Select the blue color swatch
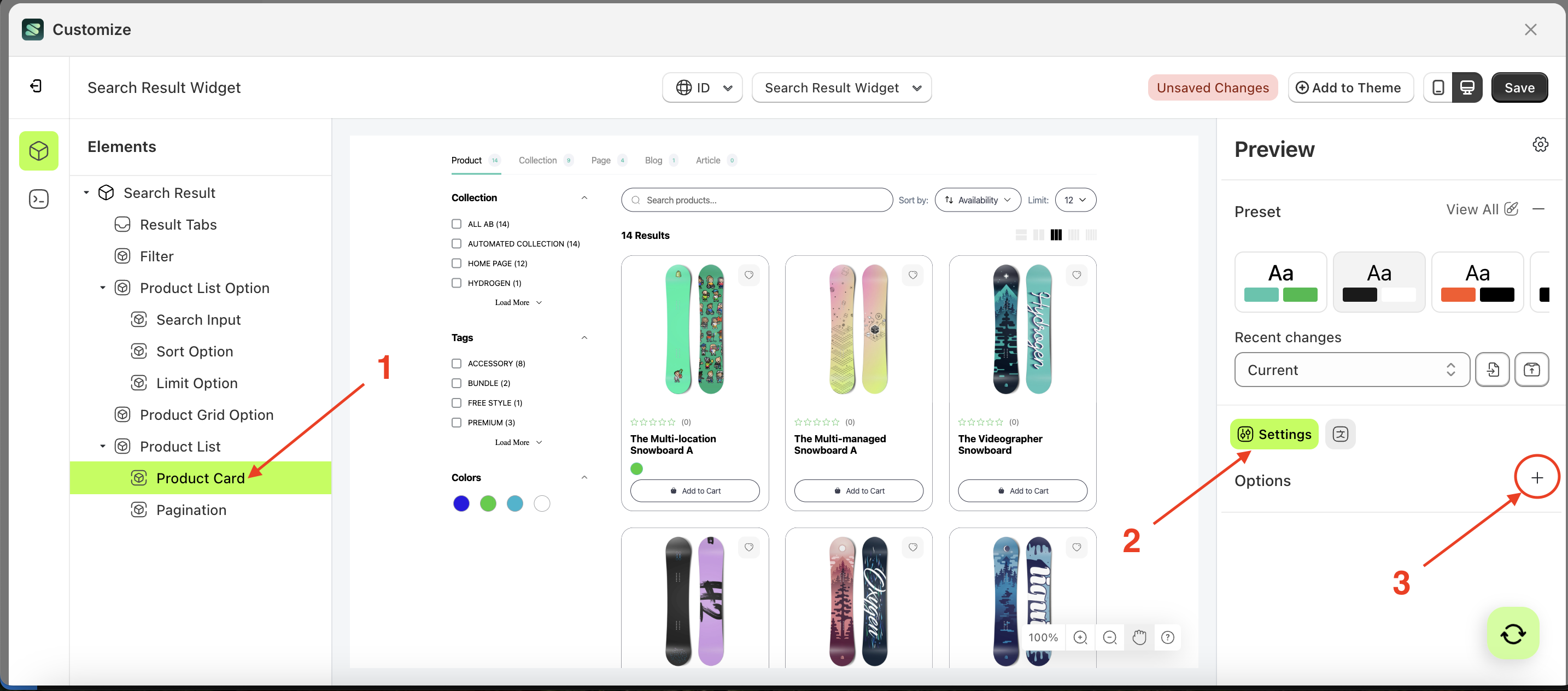1568x691 pixels. point(461,503)
